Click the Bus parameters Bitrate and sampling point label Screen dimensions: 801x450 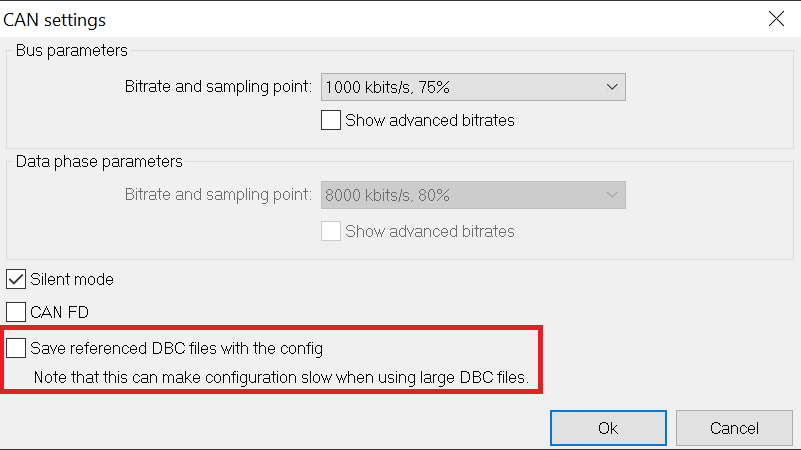[218, 88]
